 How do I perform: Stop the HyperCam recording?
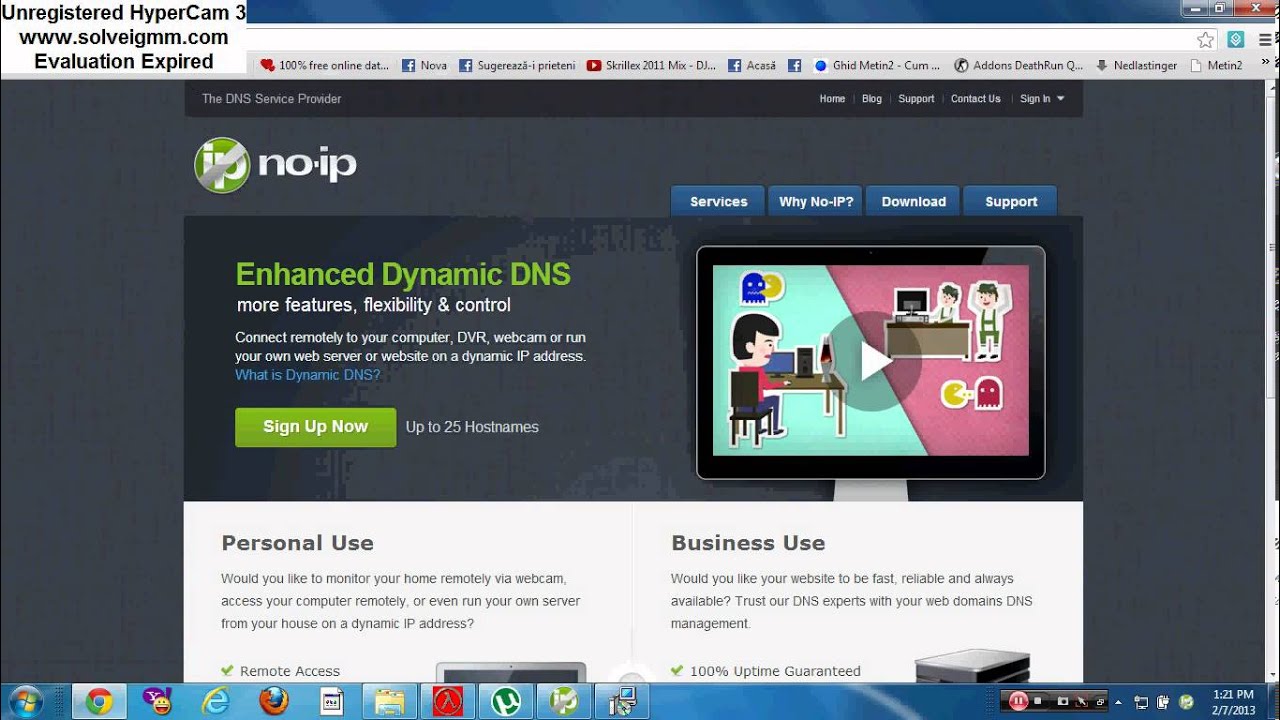[x=1038, y=701]
